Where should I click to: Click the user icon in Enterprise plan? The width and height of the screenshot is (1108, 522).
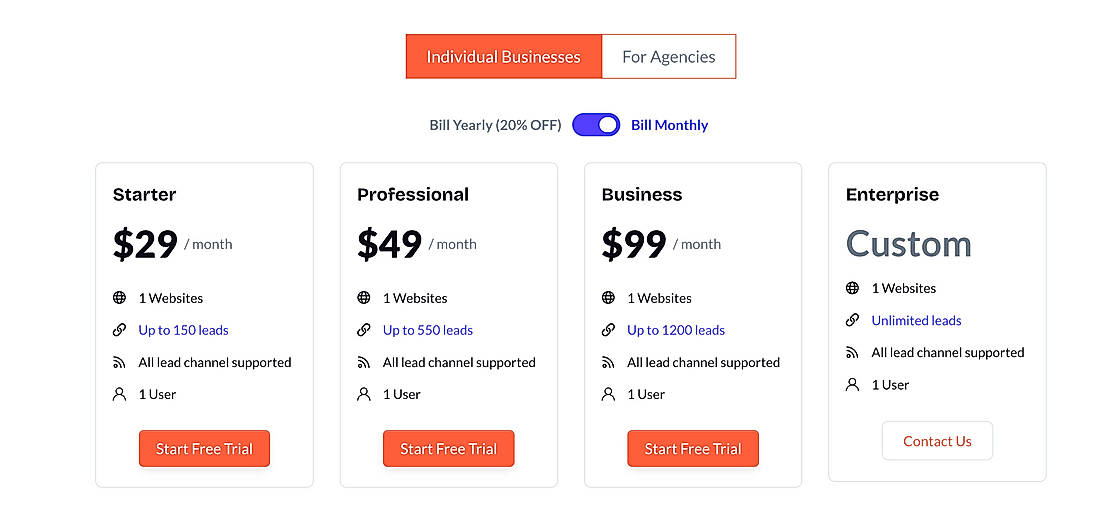852,384
